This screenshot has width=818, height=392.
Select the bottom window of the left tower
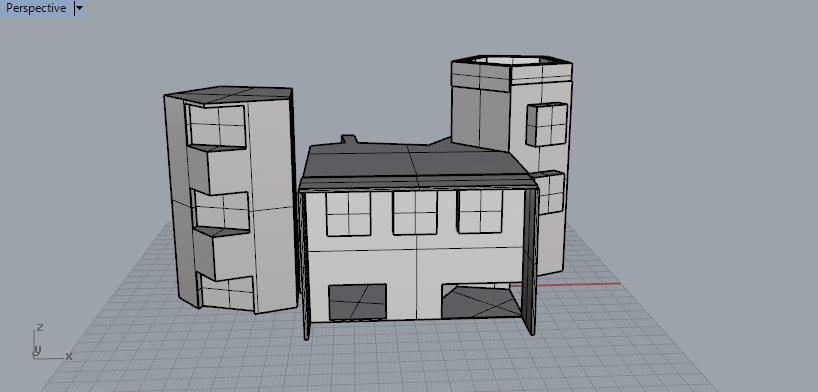point(227,292)
